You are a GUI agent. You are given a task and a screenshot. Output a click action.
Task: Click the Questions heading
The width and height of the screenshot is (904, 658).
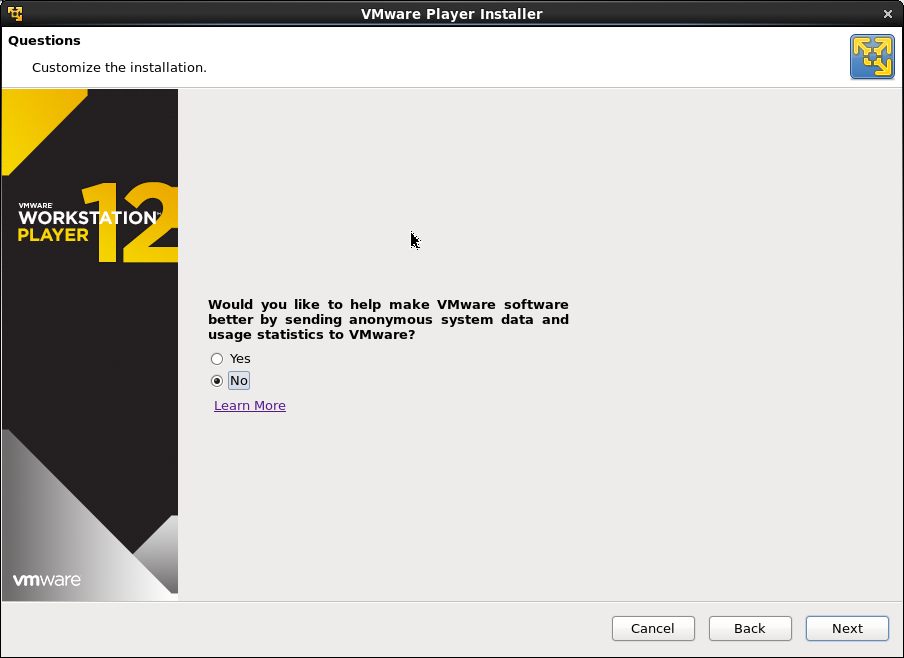(44, 41)
